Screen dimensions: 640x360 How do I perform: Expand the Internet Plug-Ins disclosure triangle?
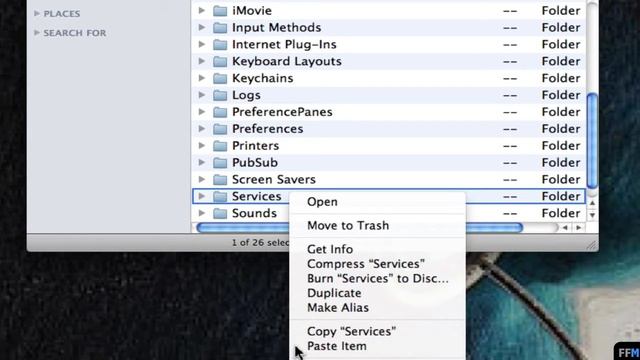point(202,44)
